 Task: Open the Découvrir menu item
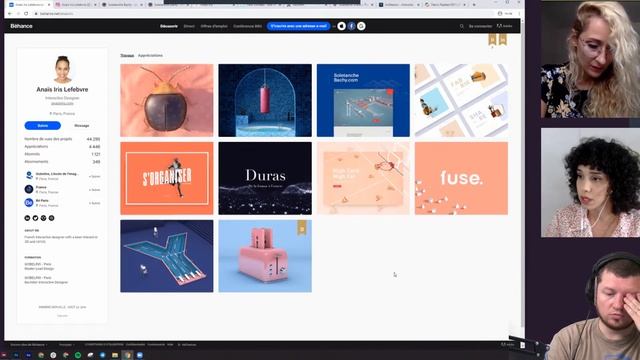[x=169, y=26]
